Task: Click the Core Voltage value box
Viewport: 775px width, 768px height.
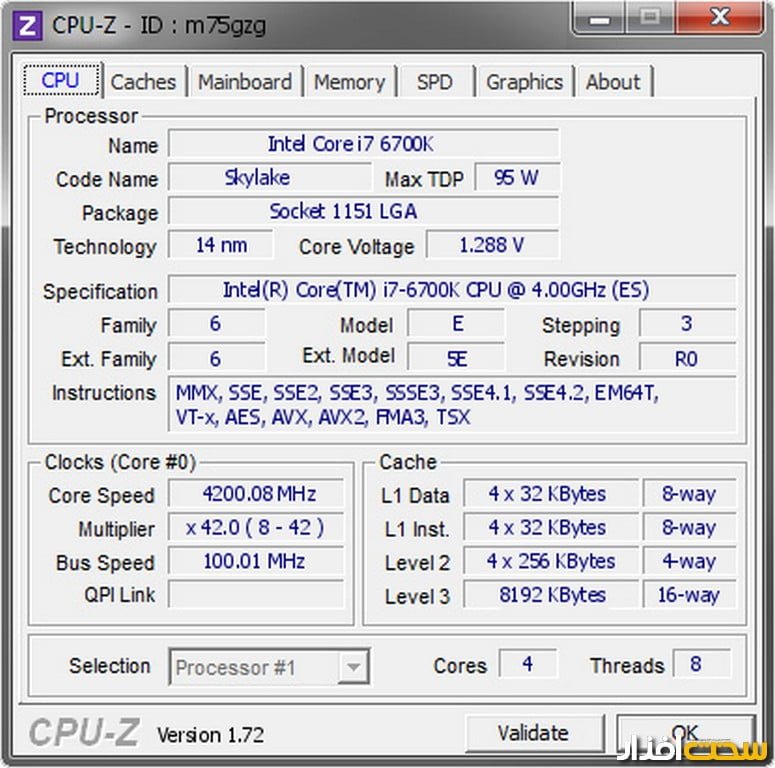Action: coord(491,245)
